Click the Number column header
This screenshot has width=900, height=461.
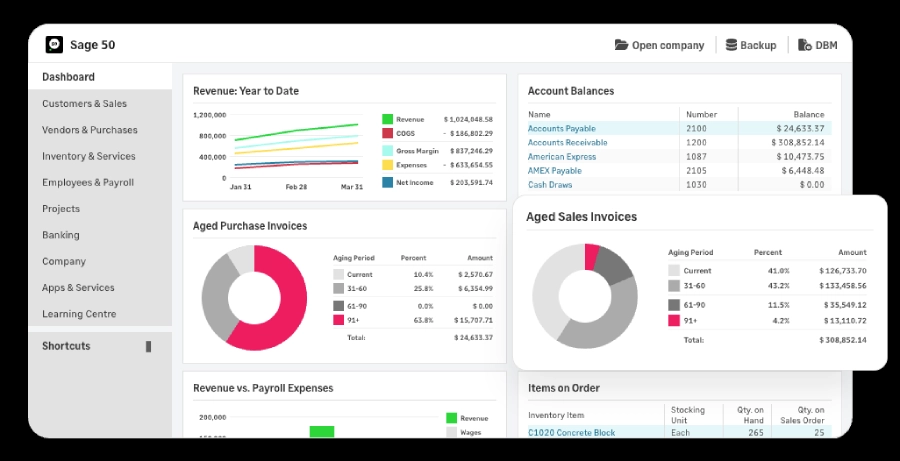tap(701, 114)
